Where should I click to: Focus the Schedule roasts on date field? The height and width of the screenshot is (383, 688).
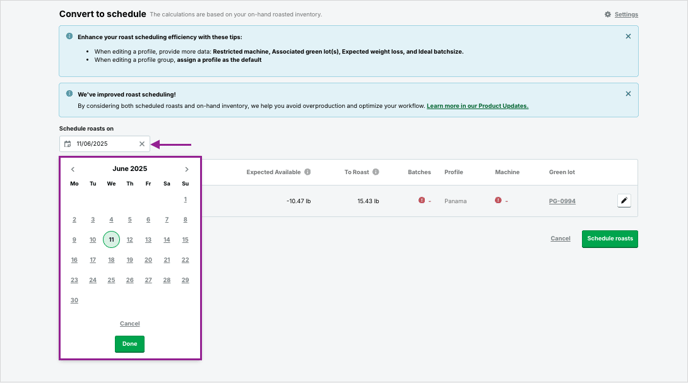(x=104, y=144)
